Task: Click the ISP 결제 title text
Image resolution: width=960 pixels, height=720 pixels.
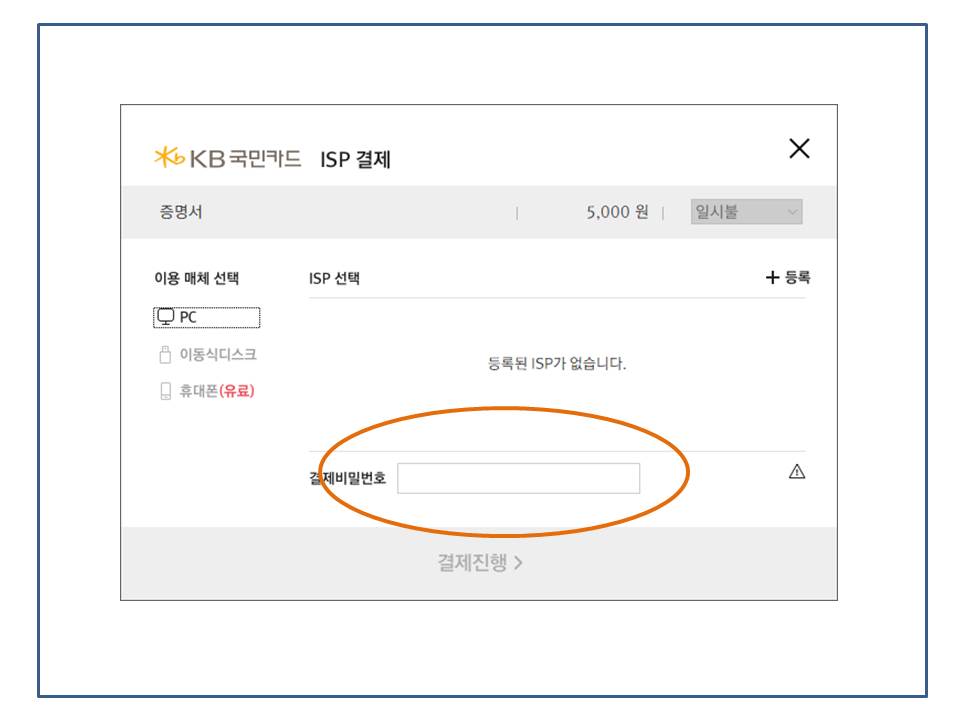Action: 355,160
